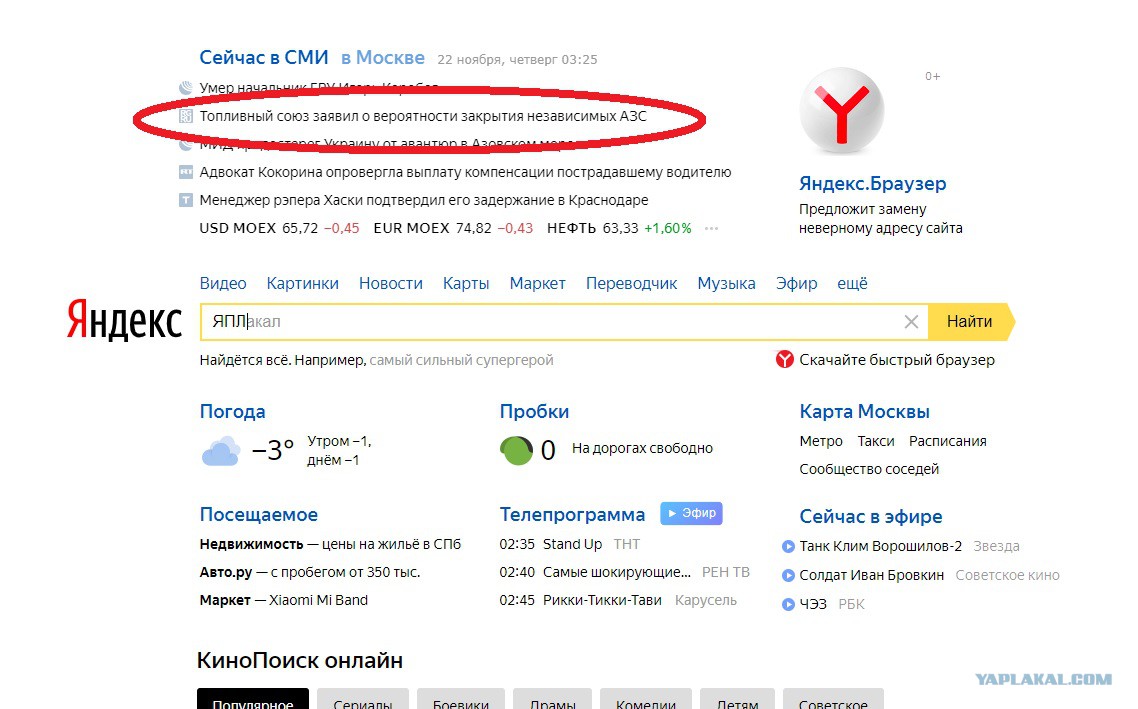1138x709 pixels.
Task: Open Маркет Xiaomi Mi Band link
Action: tap(284, 600)
